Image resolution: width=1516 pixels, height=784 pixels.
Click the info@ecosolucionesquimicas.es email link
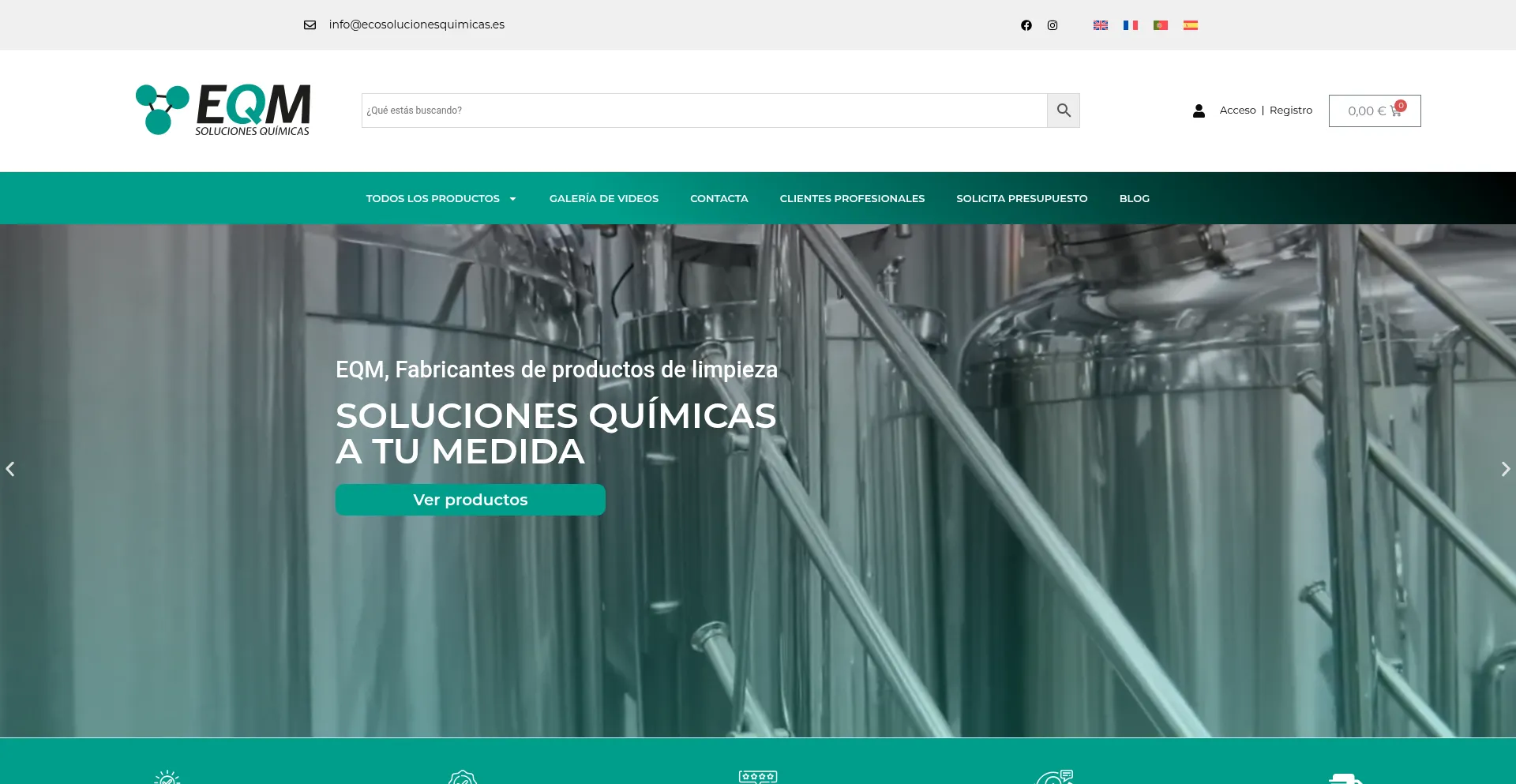(x=416, y=24)
